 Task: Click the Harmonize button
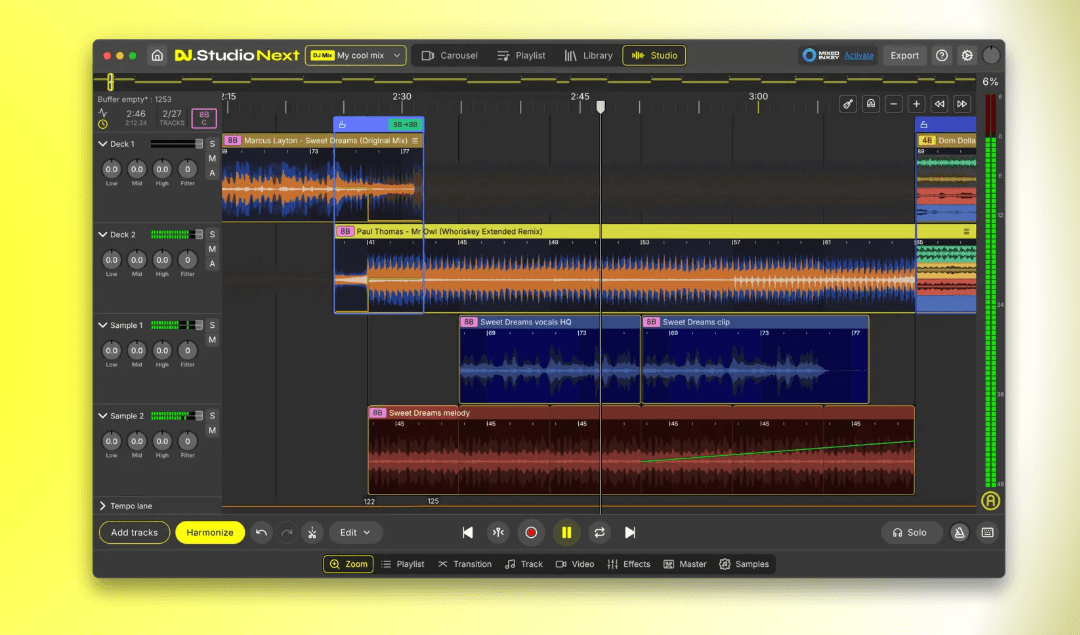pyautogui.click(x=210, y=533)
